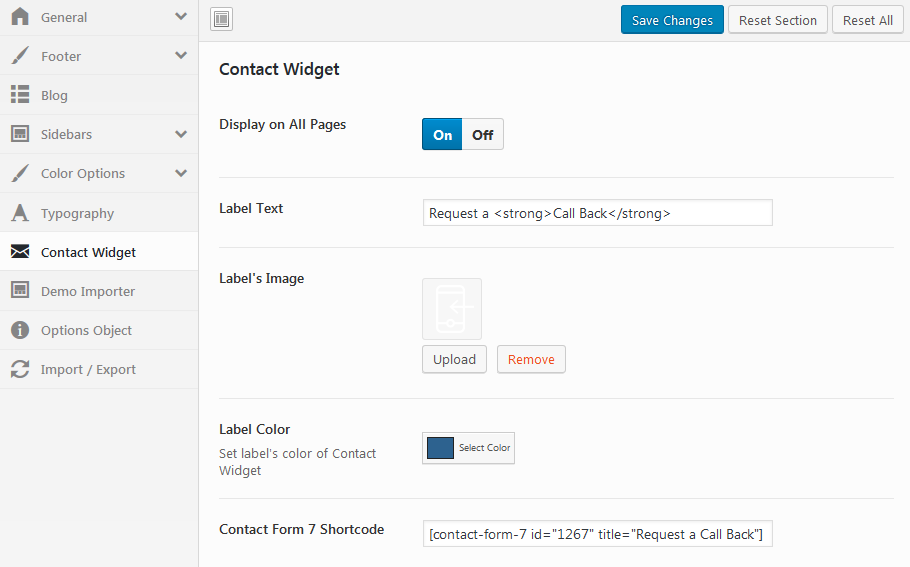Turn Display on All Pages On
The height and width of the screenshot is (567, 910).
tap(442, 135)
